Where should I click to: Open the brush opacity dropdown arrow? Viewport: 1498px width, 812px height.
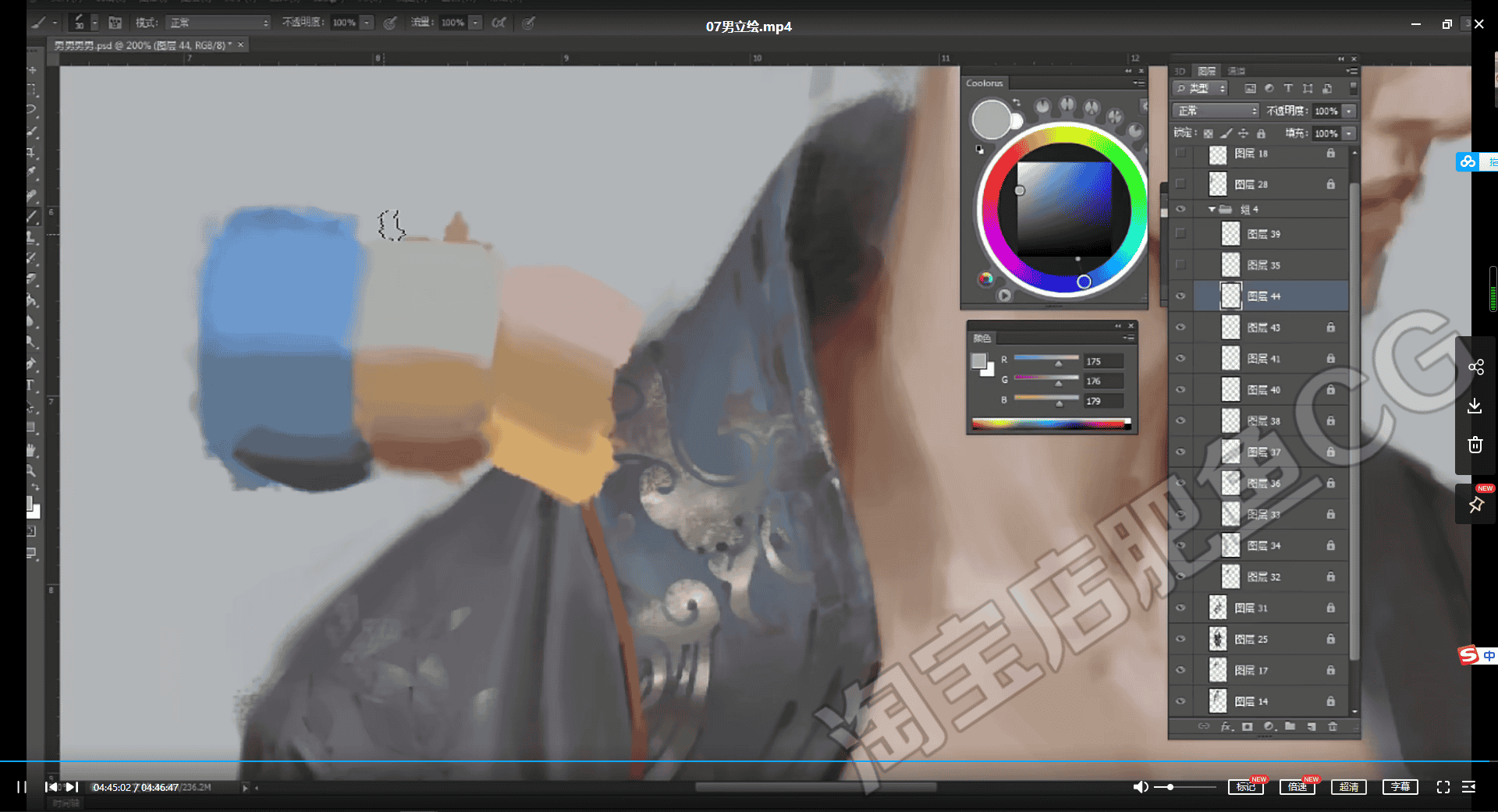pos(367,23)
